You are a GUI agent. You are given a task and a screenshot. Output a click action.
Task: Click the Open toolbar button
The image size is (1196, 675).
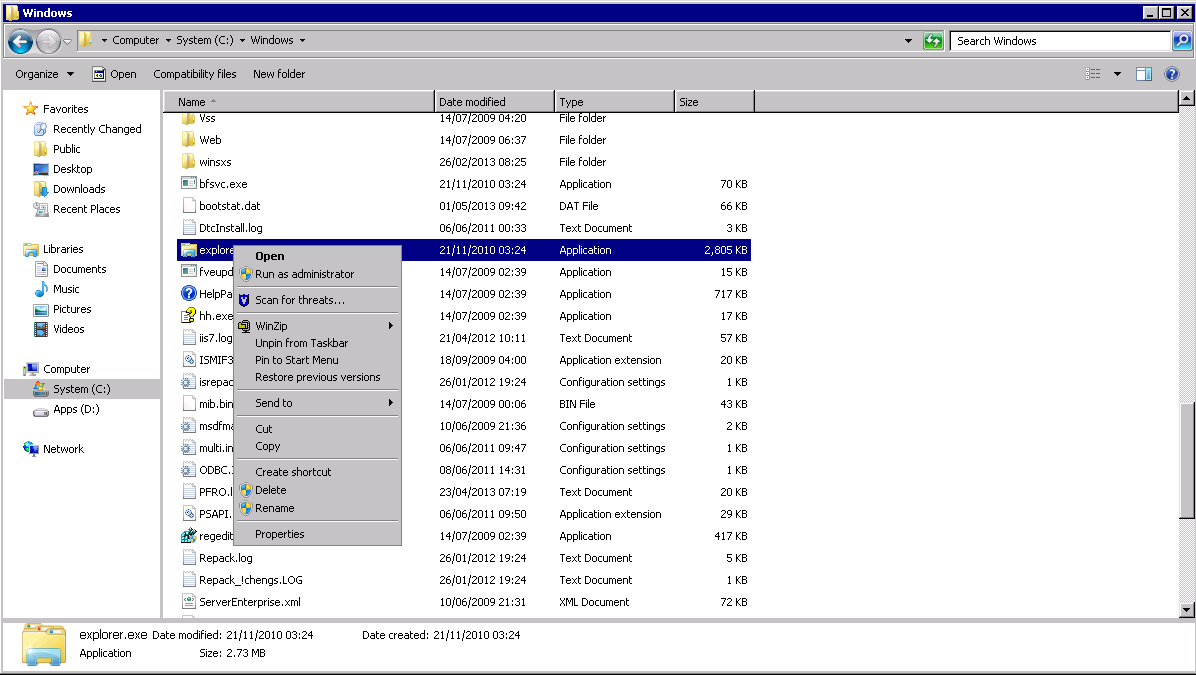(114, 74)
